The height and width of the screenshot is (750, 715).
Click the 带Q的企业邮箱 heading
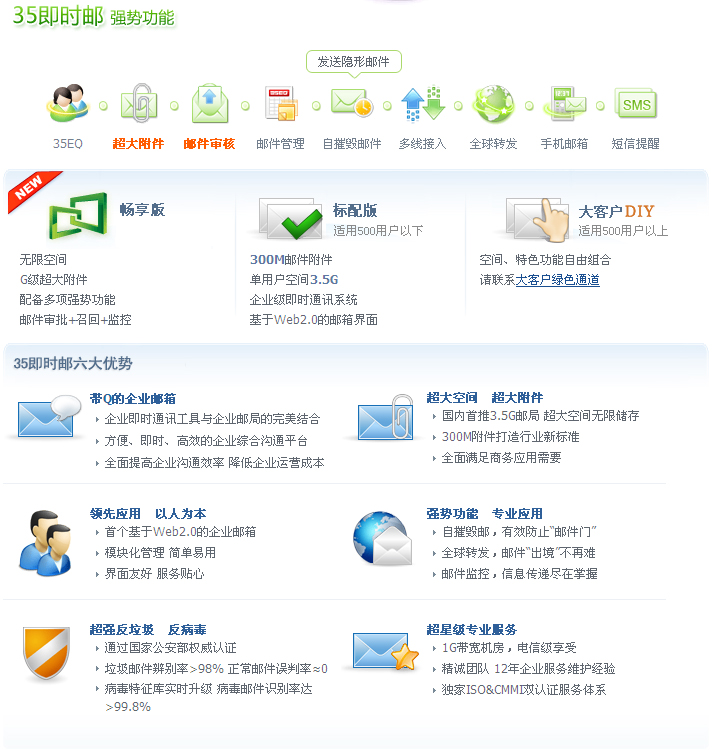[133, 398]
